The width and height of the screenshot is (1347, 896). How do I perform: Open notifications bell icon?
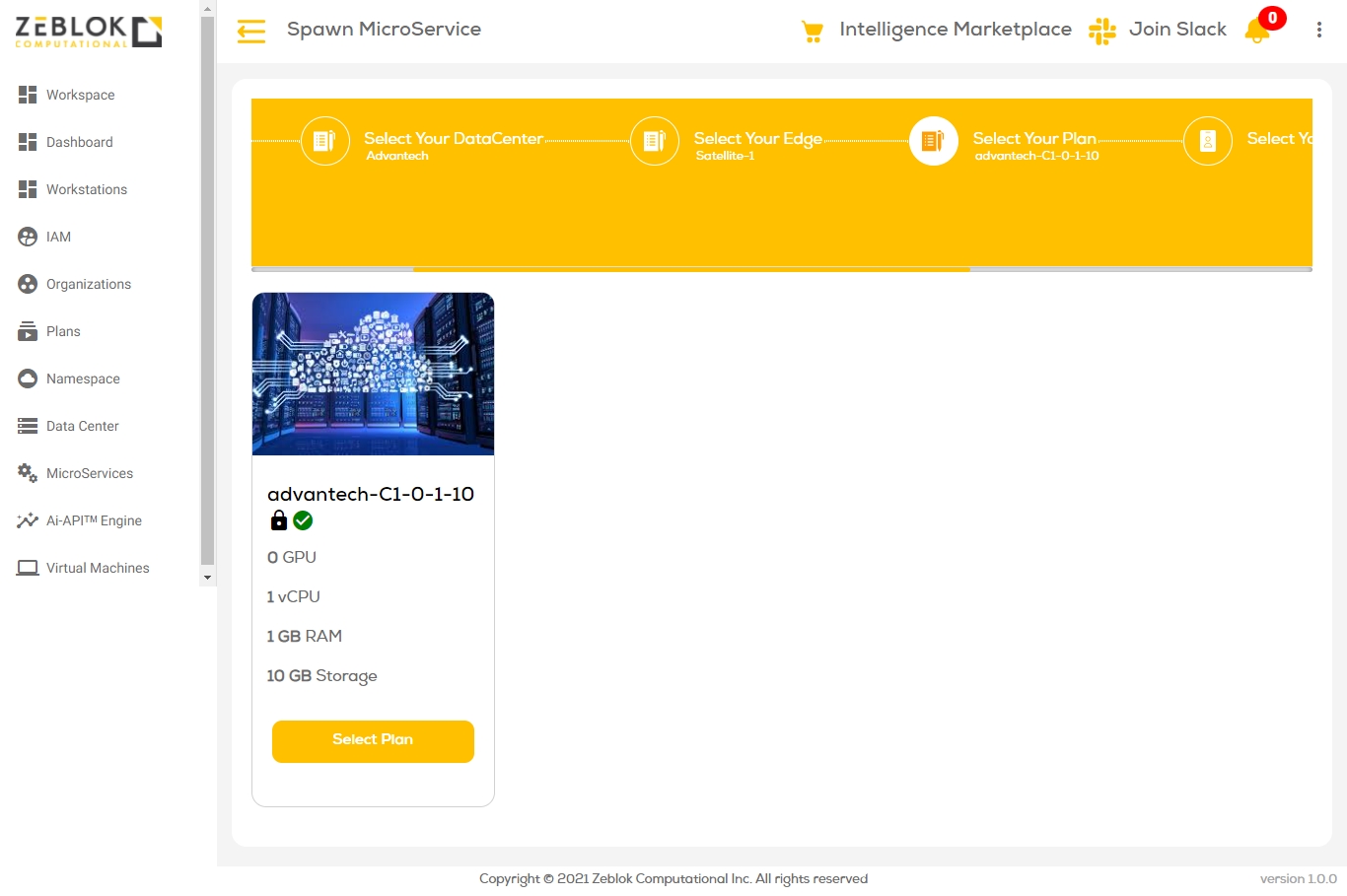[x=1257, y=31]
